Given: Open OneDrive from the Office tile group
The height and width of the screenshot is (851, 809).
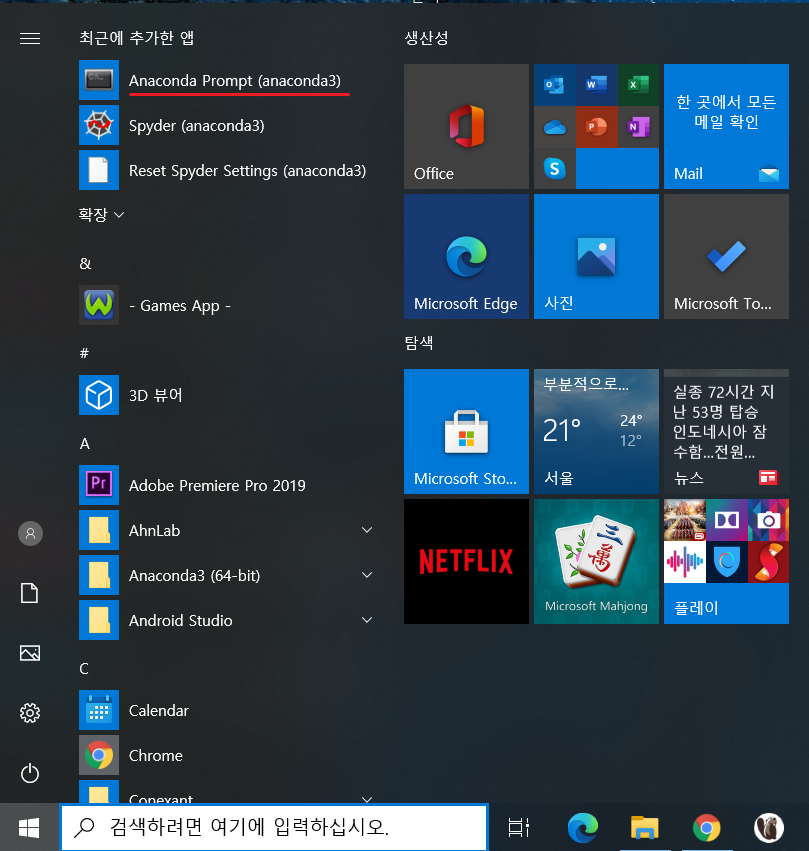Looking at the screenshot, I should 555,126.
